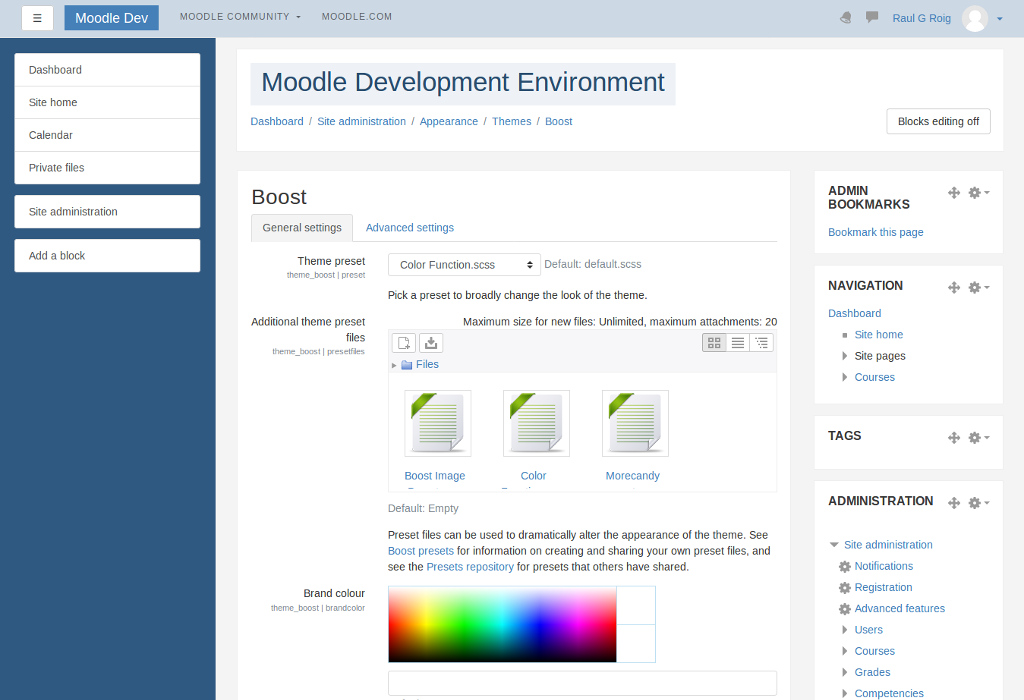Switch file manager to list detail view
The height and width of the screenshot is (700, 1024).
coord(738,343)
